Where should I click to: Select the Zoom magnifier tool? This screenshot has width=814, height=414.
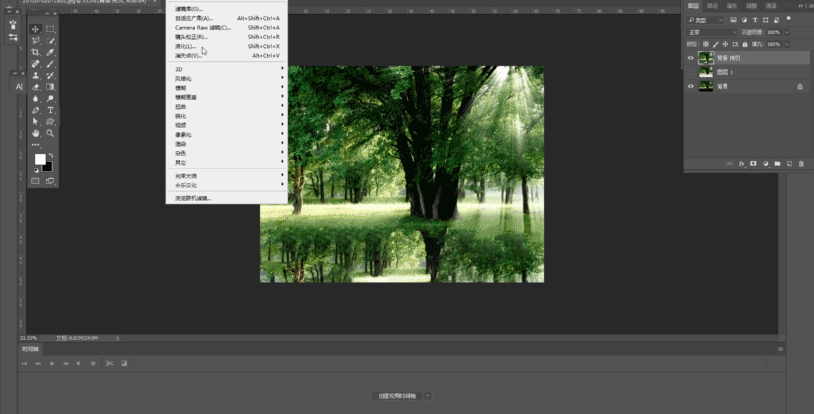click(x=50, y=133)
